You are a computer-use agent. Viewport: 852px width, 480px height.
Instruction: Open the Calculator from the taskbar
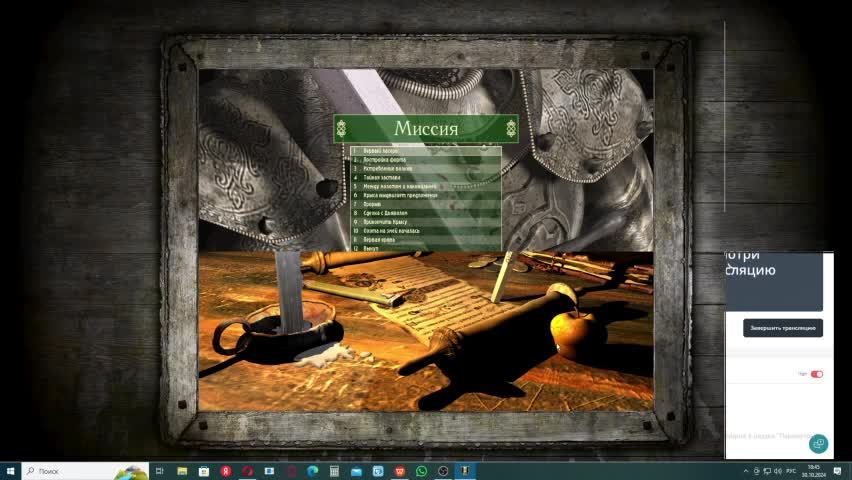334,471
